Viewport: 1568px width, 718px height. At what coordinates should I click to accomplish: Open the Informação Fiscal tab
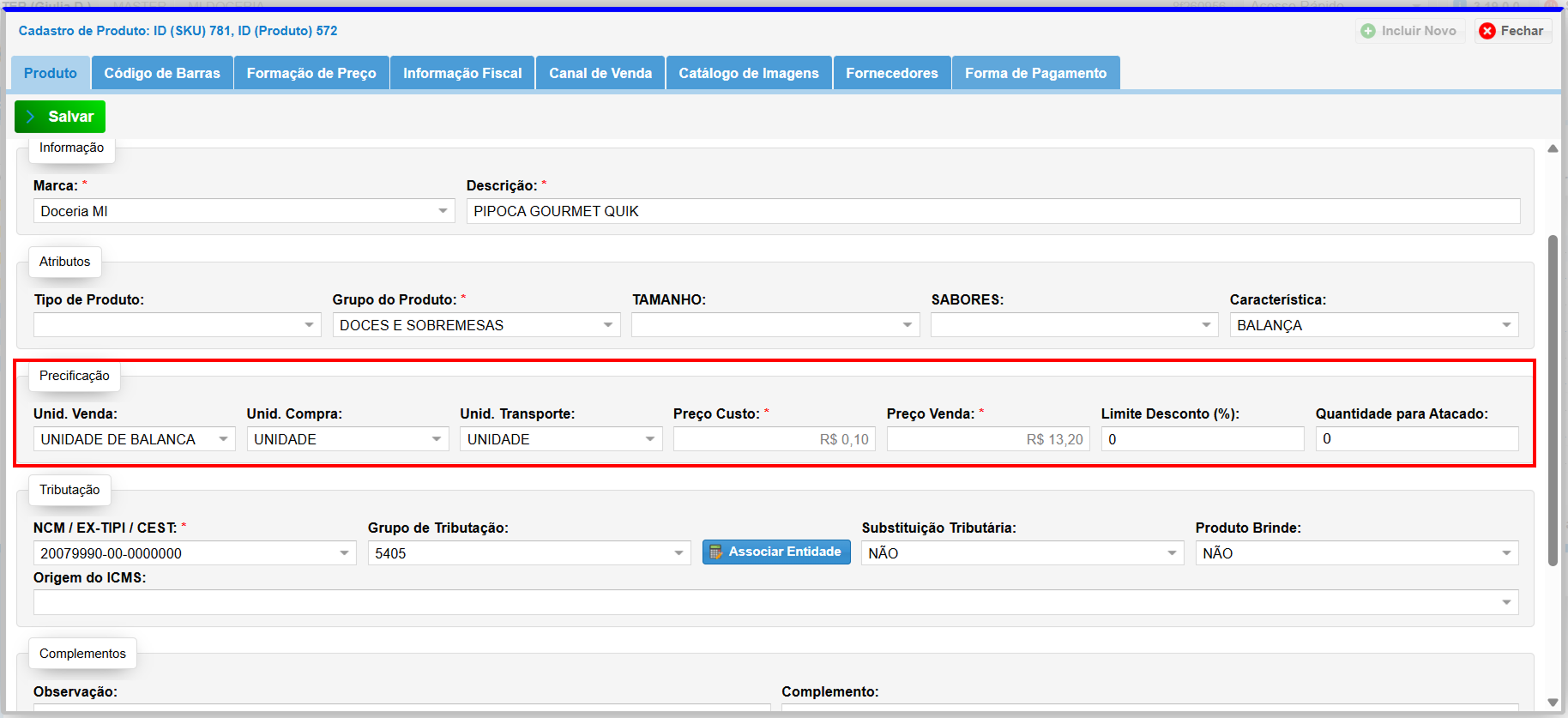462,74
